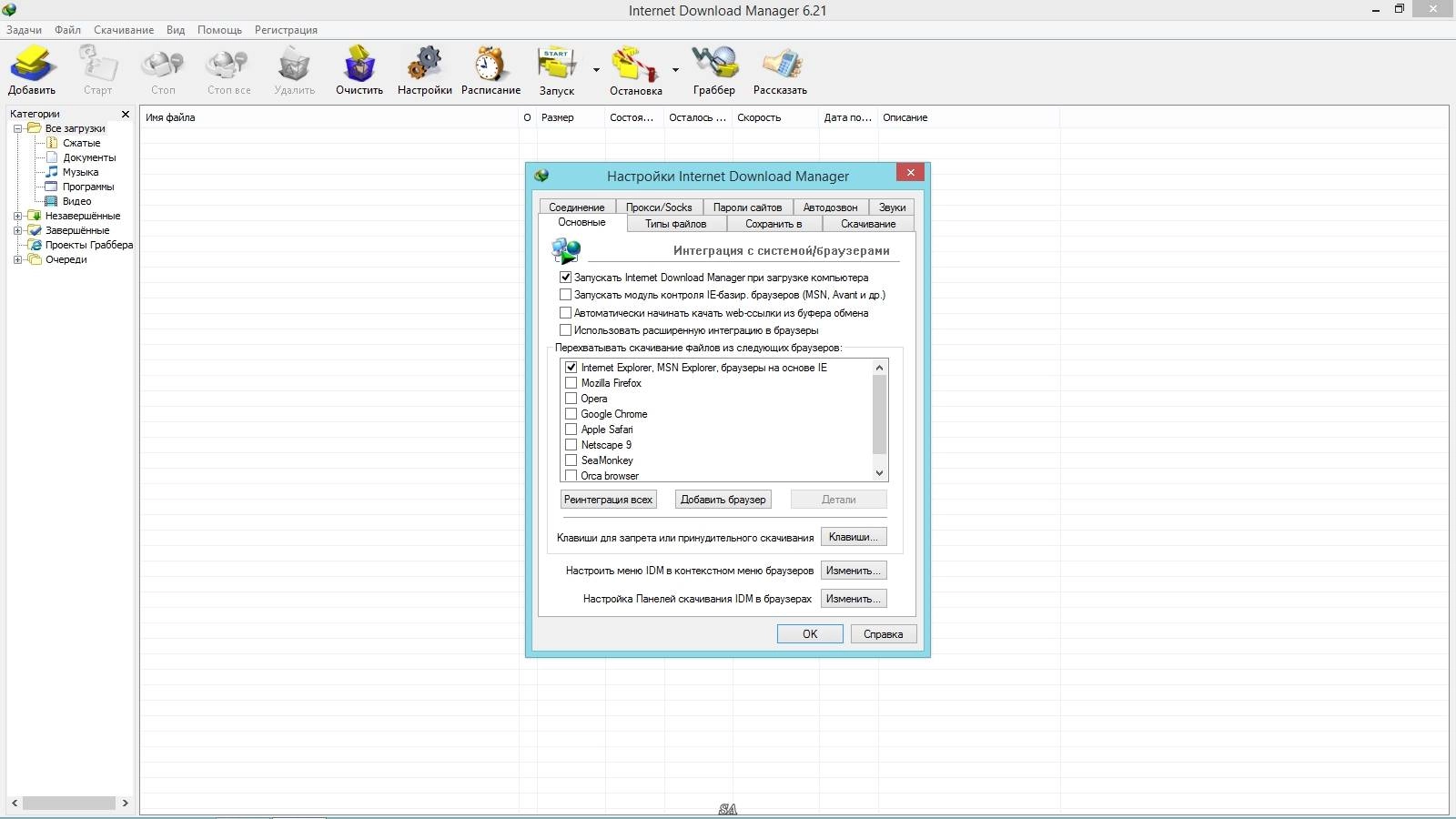This screenshot has height=819, width=1456.
Task: Uncheck Internet Explorer browser integration
Action: point(571,368)
